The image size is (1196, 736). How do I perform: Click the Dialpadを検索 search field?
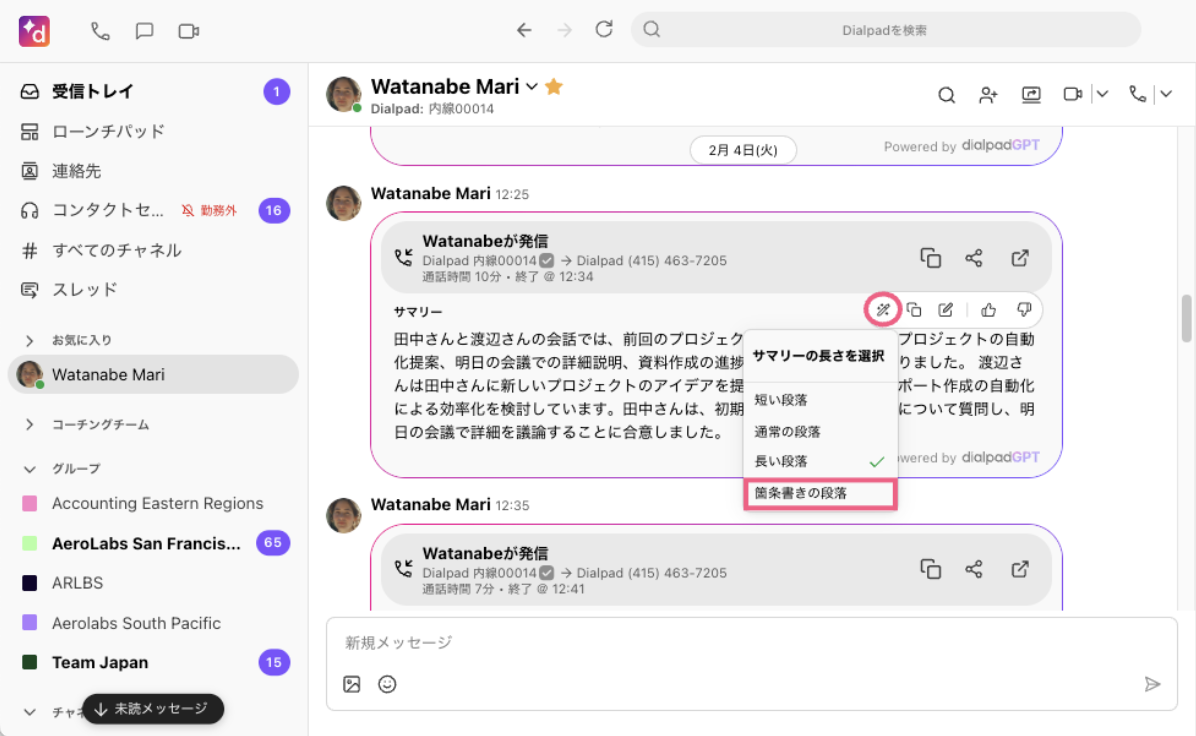[886, 30]
